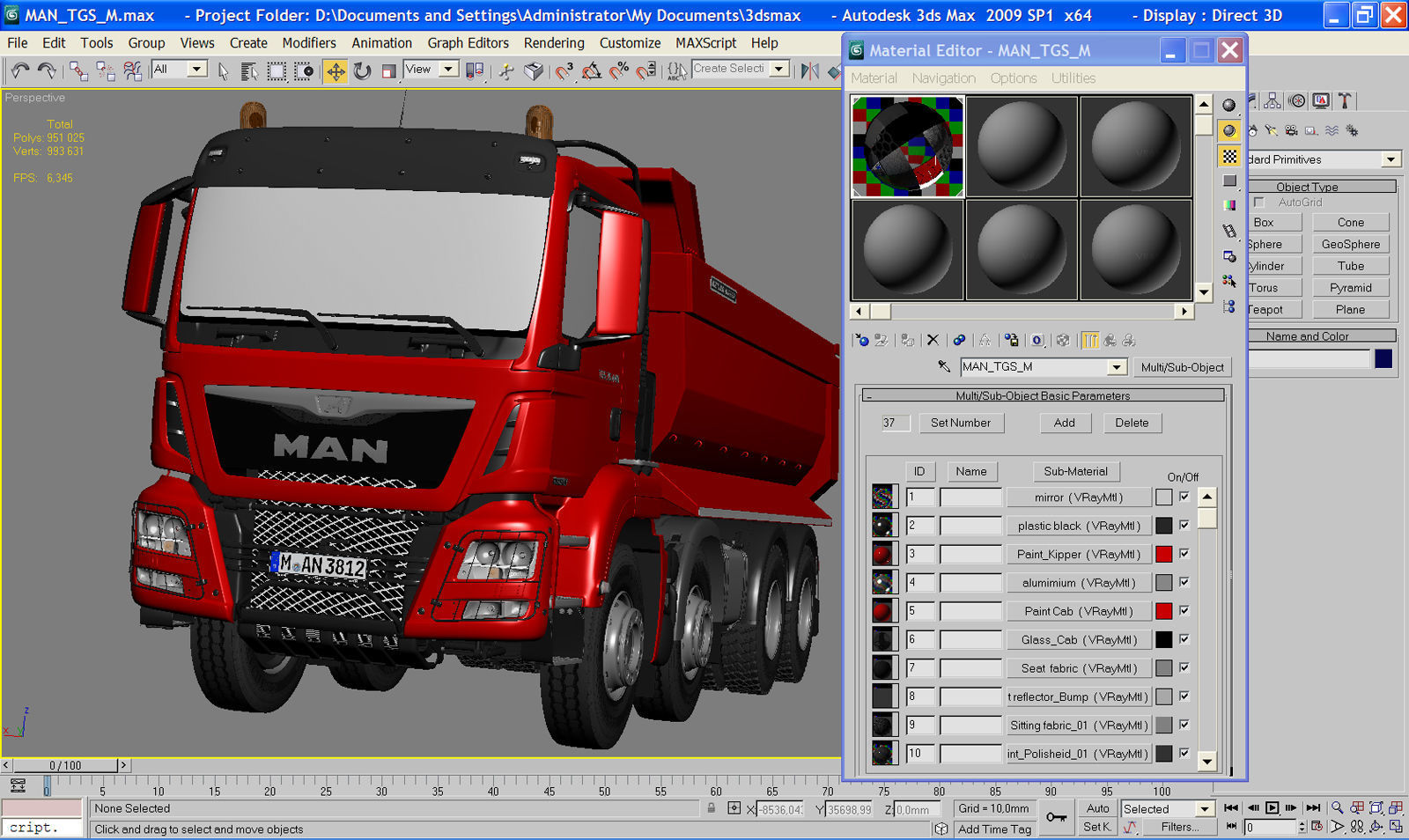The height and width of the screenshot is (840, 1409).
Task: Click the Undo arrow in main toolbar
Action: pyautogui.click(x=20, y=70)
